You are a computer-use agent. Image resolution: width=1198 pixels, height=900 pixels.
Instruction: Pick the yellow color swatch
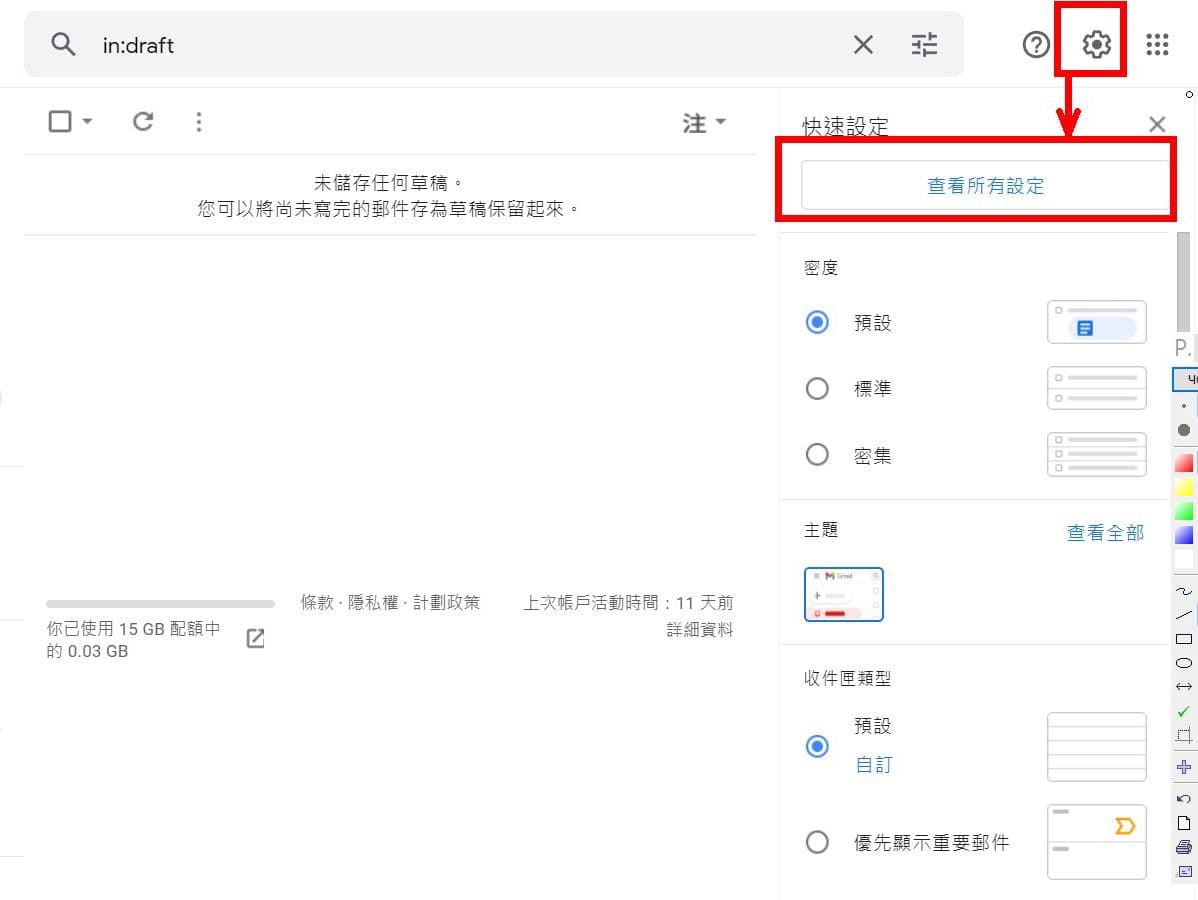click(1183, 487)
